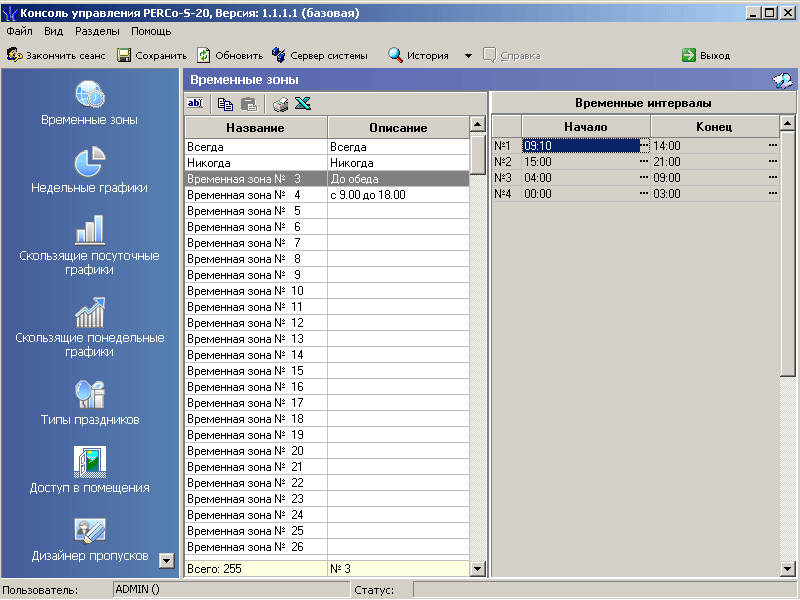Open Скользящие посуточные графики section
The image size is (800, 600).
(x=89, y=245)
